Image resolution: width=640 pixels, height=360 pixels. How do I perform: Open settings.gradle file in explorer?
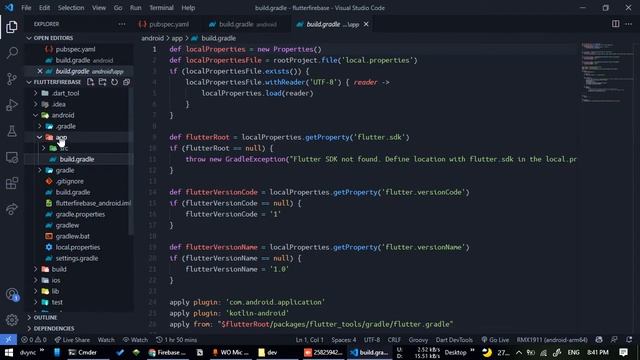(77, 258)
